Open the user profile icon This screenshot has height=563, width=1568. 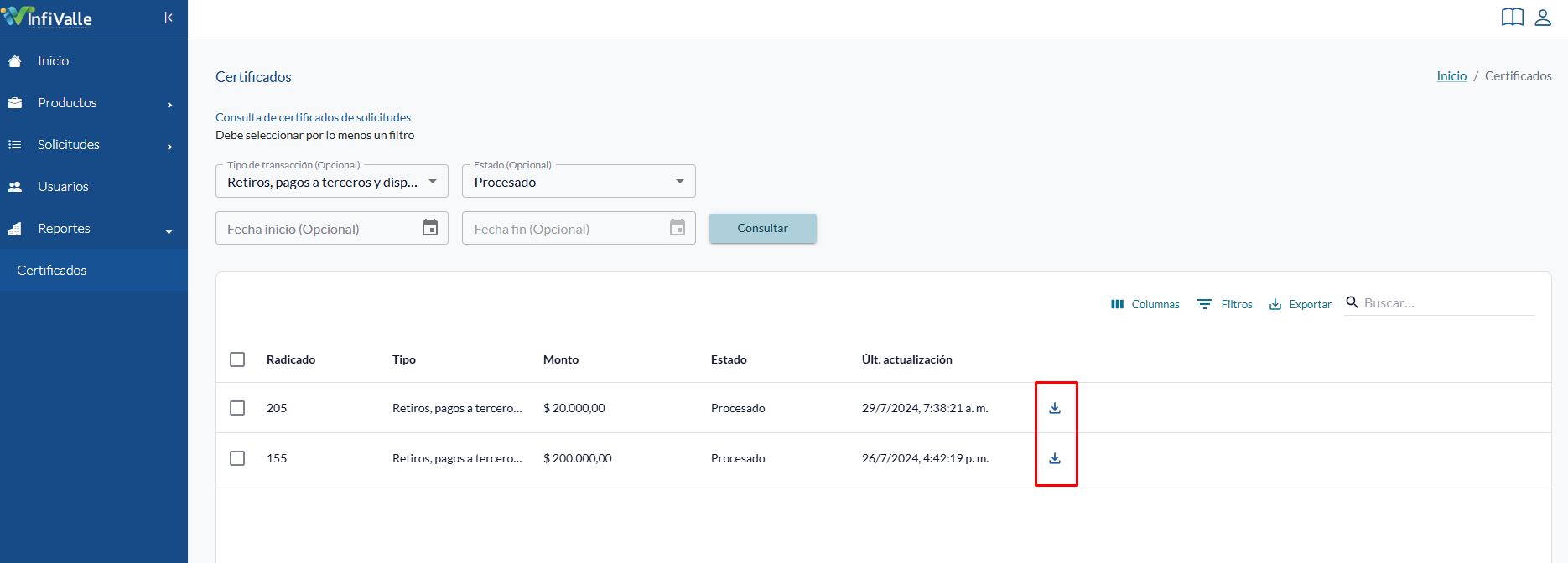1543,18
